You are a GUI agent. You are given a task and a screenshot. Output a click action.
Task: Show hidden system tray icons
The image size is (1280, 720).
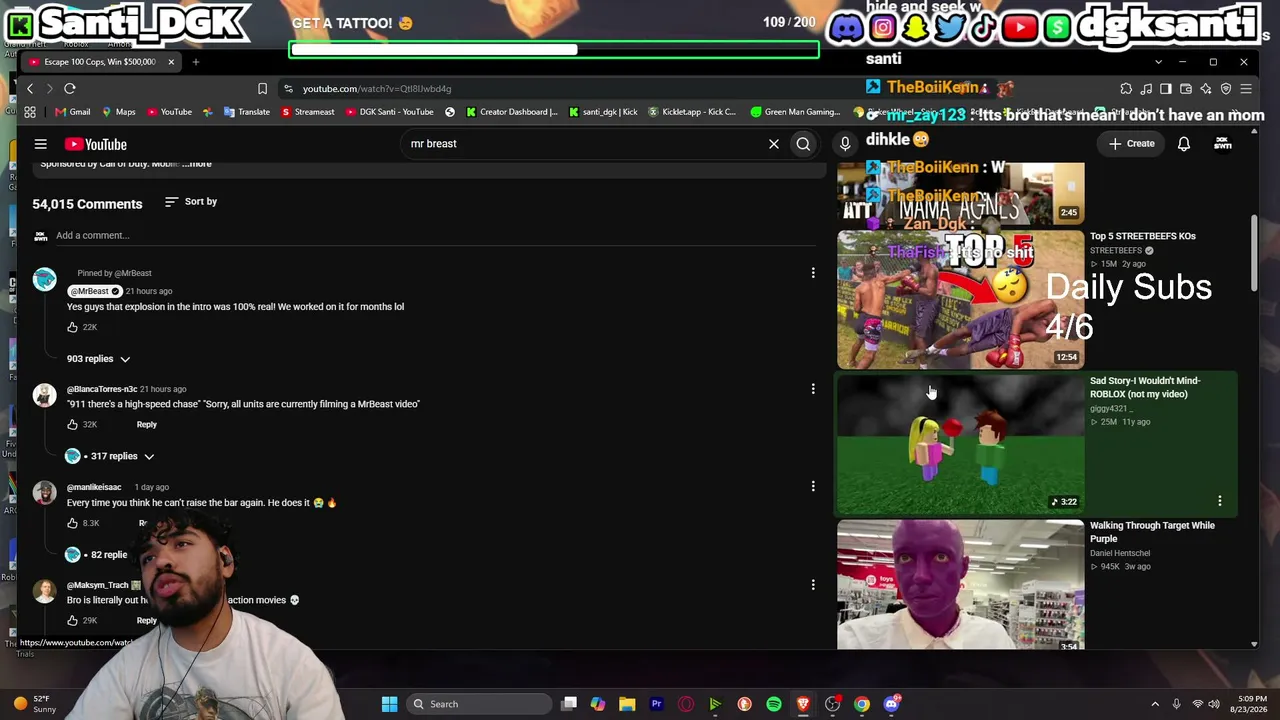[x=1155, y=704]
